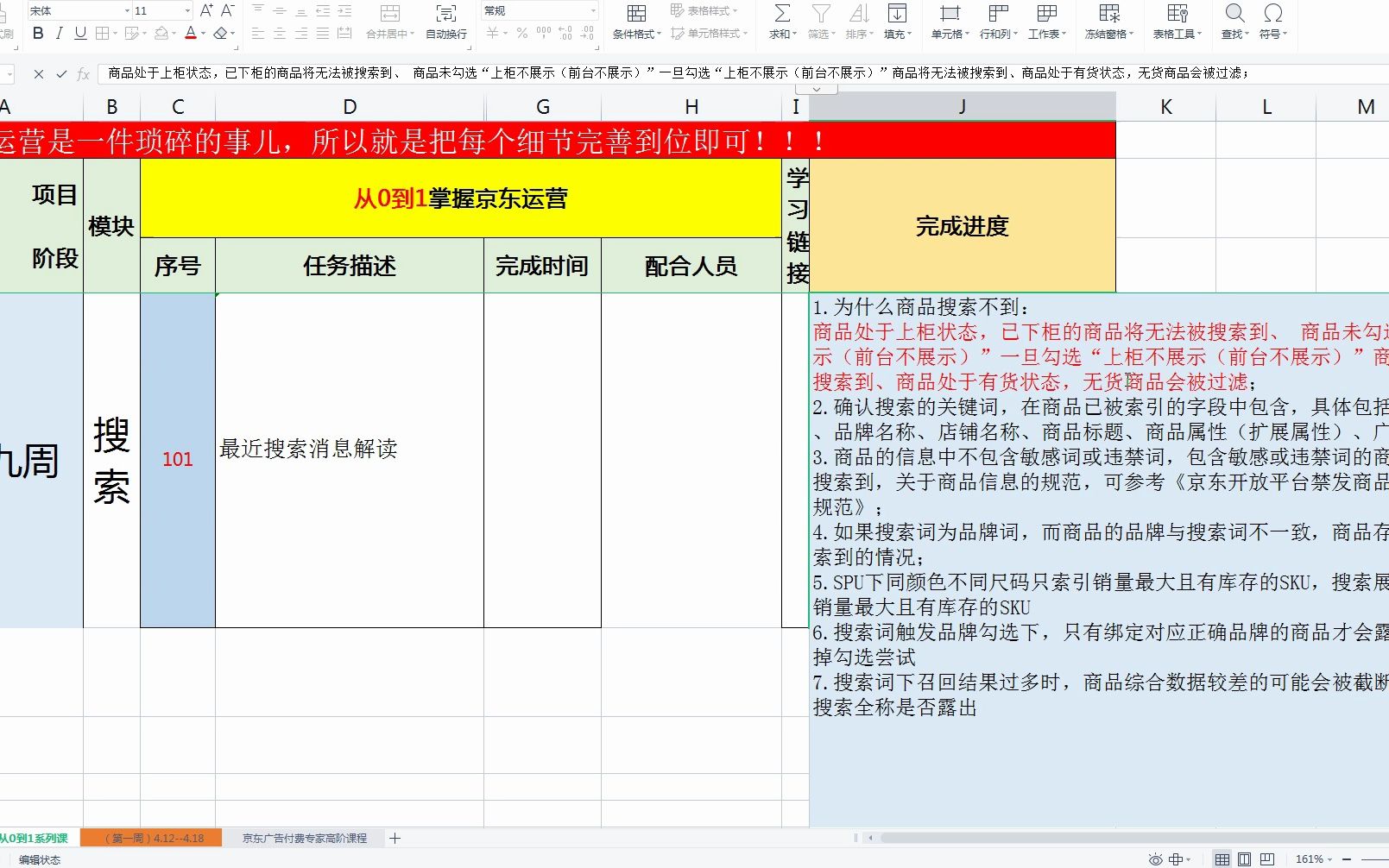Expand the formula bar with the chevron

pos(817,89)
